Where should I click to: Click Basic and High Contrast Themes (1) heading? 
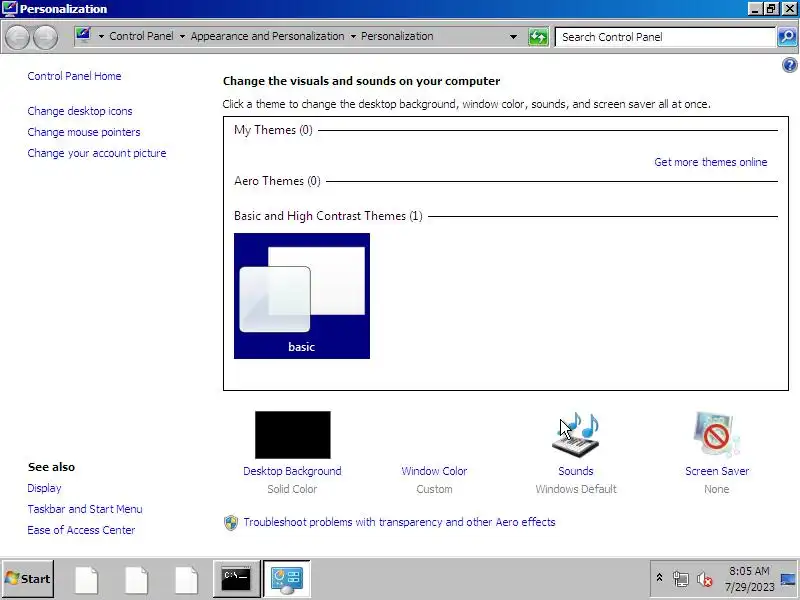[329, 216]
